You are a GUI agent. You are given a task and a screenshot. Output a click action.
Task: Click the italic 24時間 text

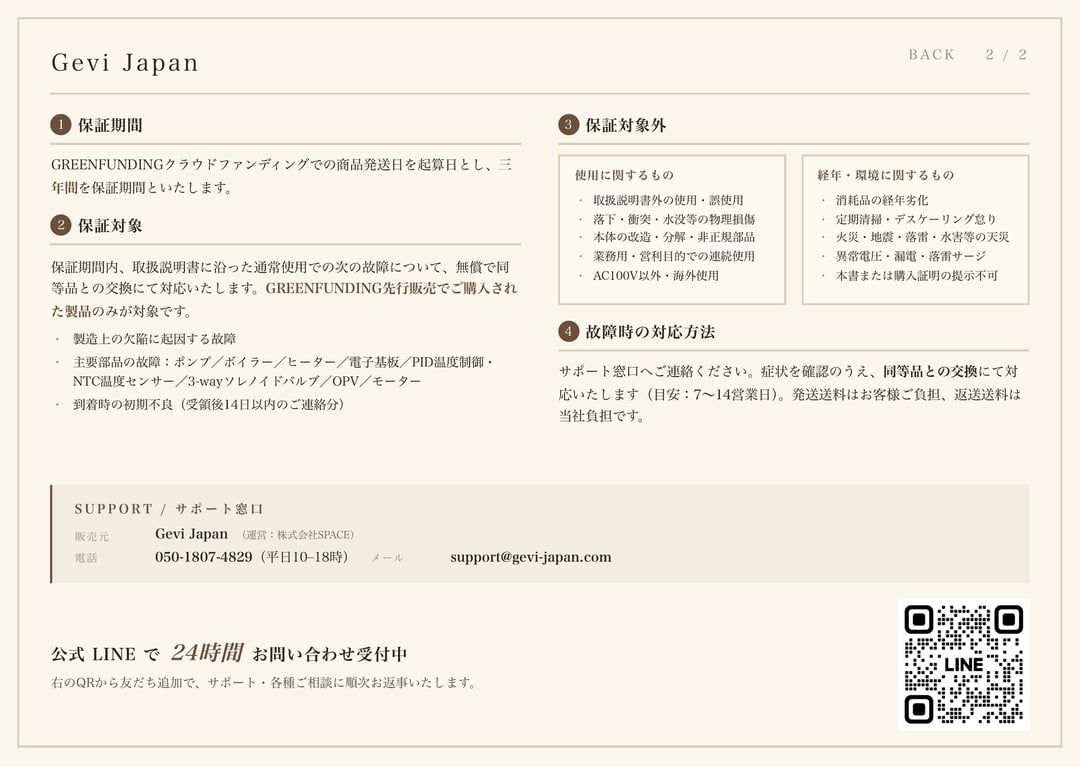tap(206, 652)
